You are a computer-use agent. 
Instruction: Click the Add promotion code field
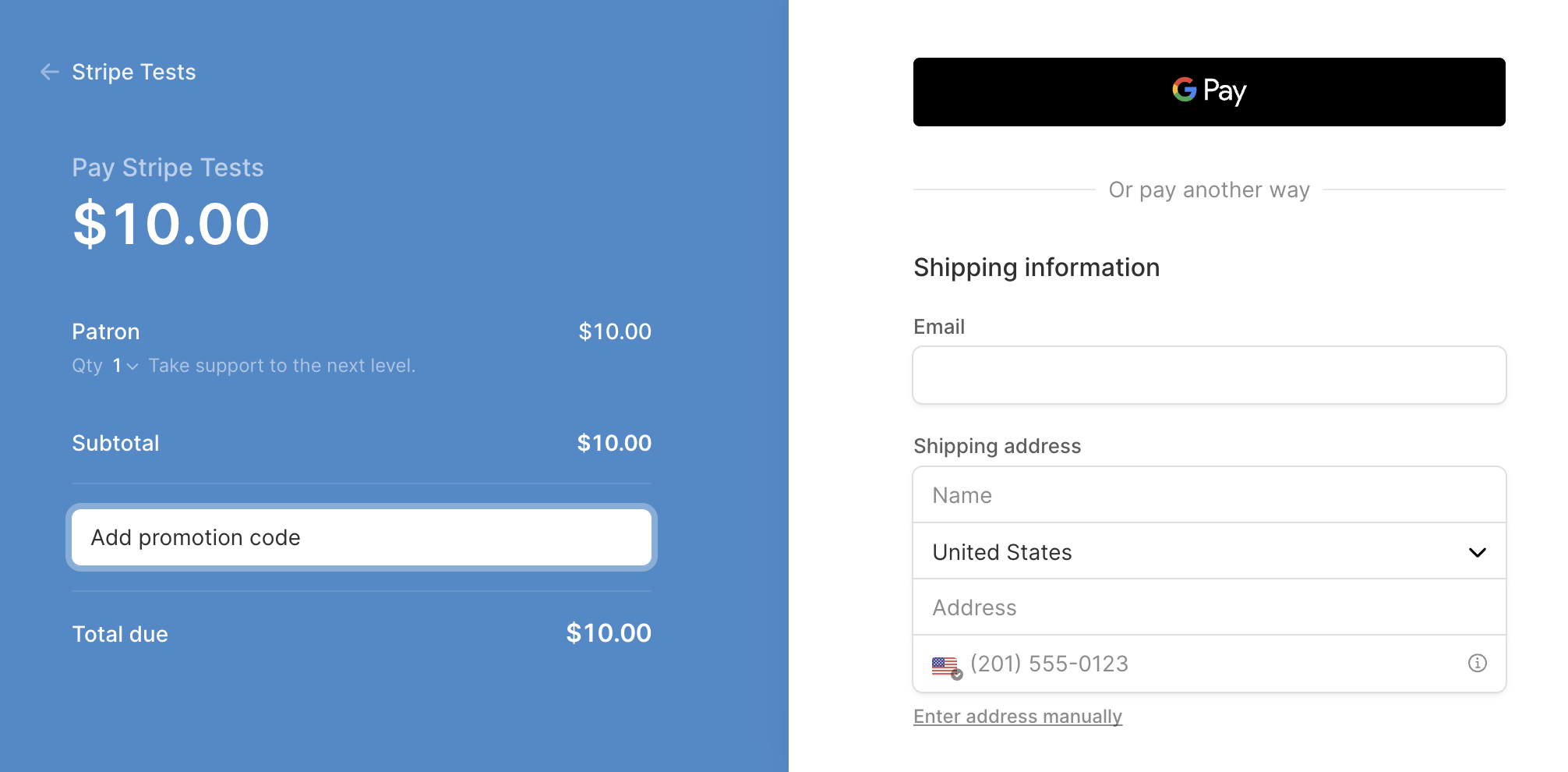click(x=361, y=537)
